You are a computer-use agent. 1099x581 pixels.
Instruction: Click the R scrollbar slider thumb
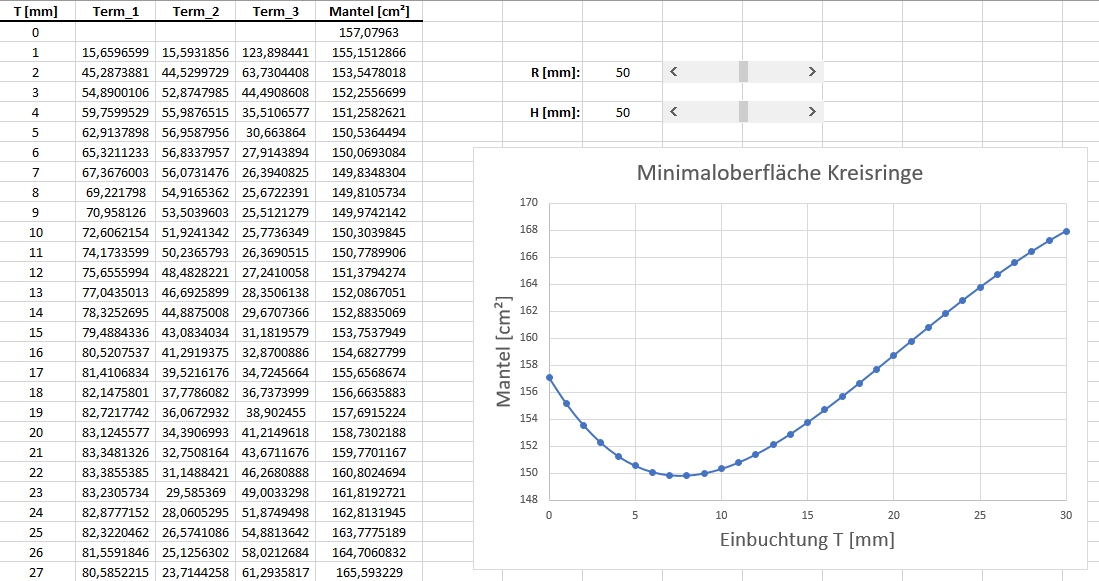[x=744, y=71]
